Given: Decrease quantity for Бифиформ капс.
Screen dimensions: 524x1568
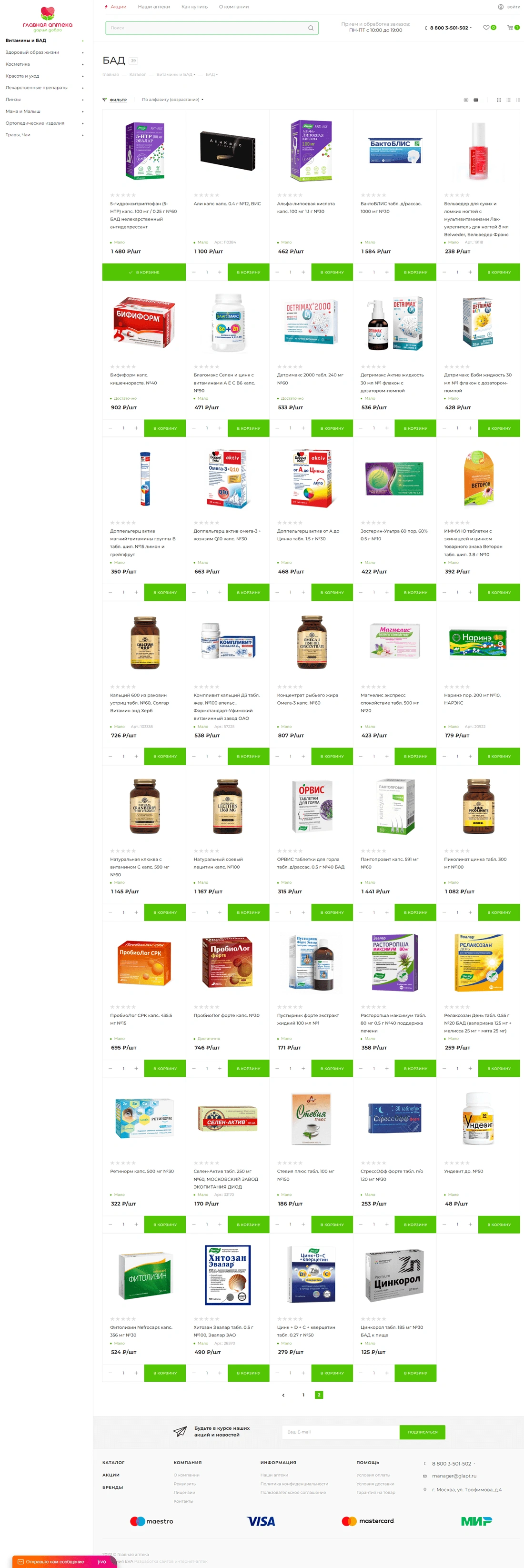Looking at the screenshot, I should coord(110,428).
